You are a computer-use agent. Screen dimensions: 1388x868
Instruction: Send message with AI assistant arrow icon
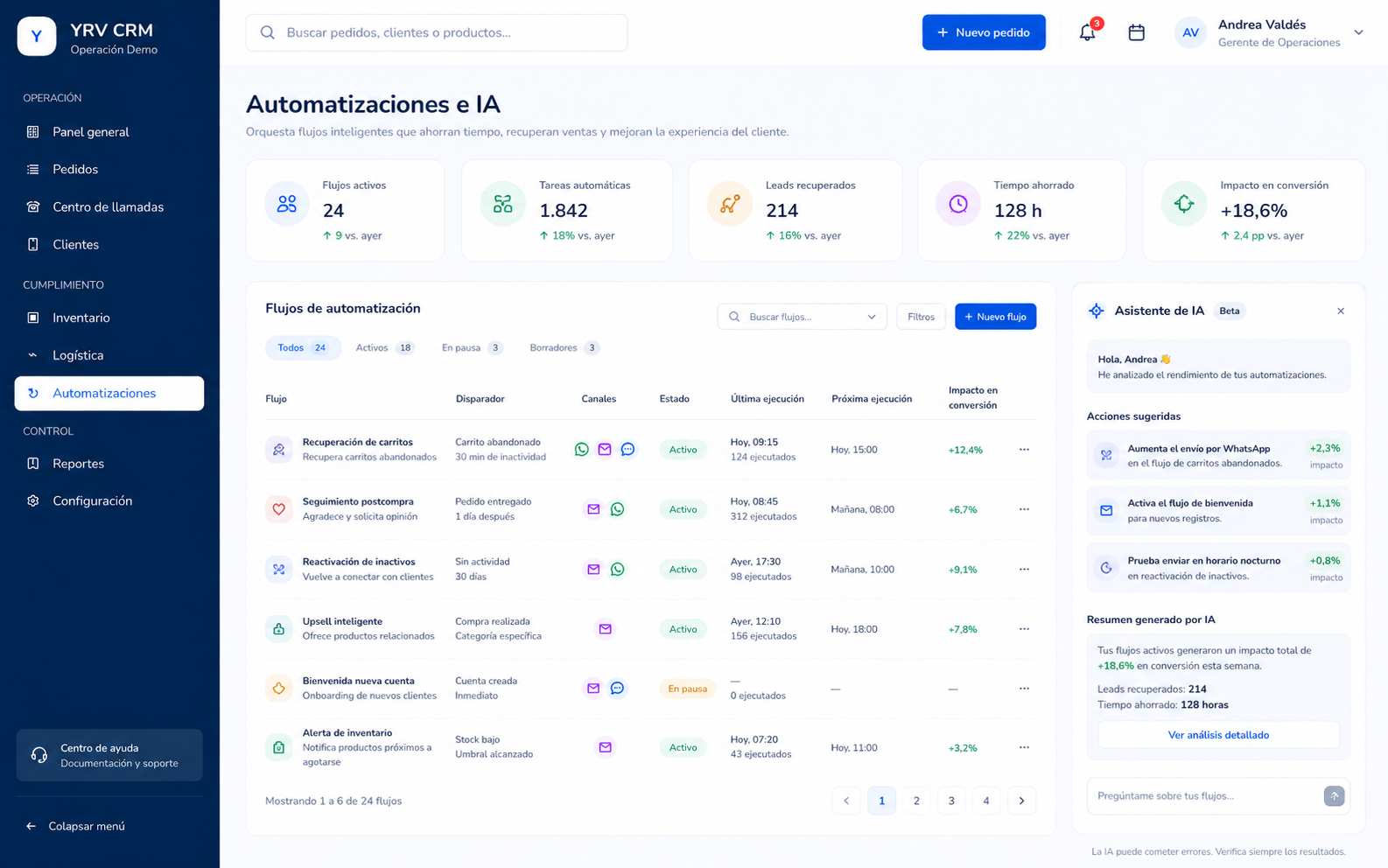1334,795
